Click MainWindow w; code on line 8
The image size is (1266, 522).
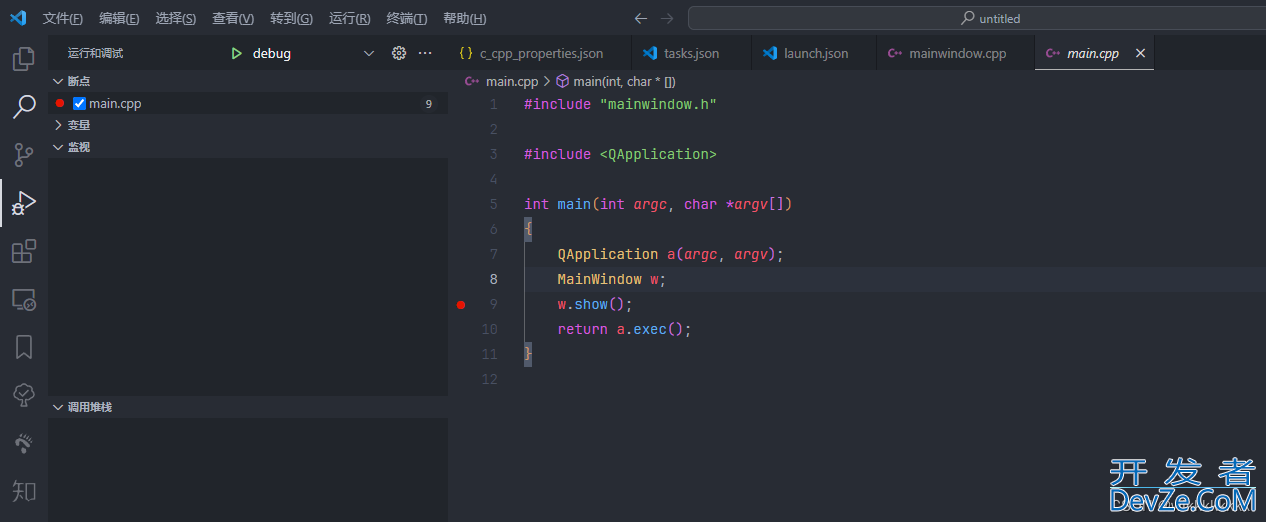611,279
